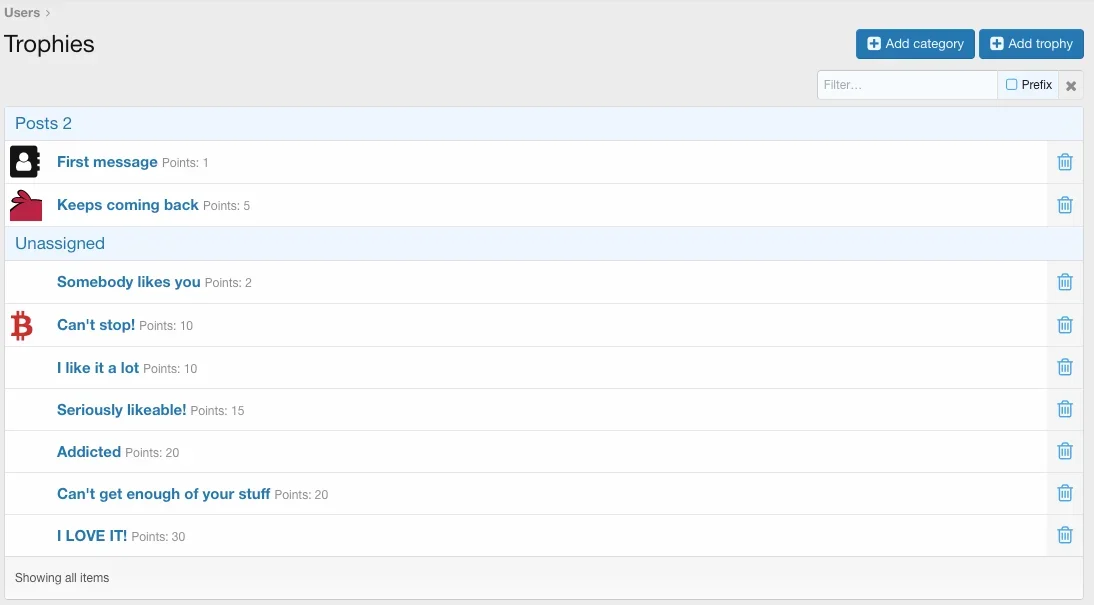Click the Add trophy button
Viewport: 1094px width, 605px height.
click(x=1031, y=44)
